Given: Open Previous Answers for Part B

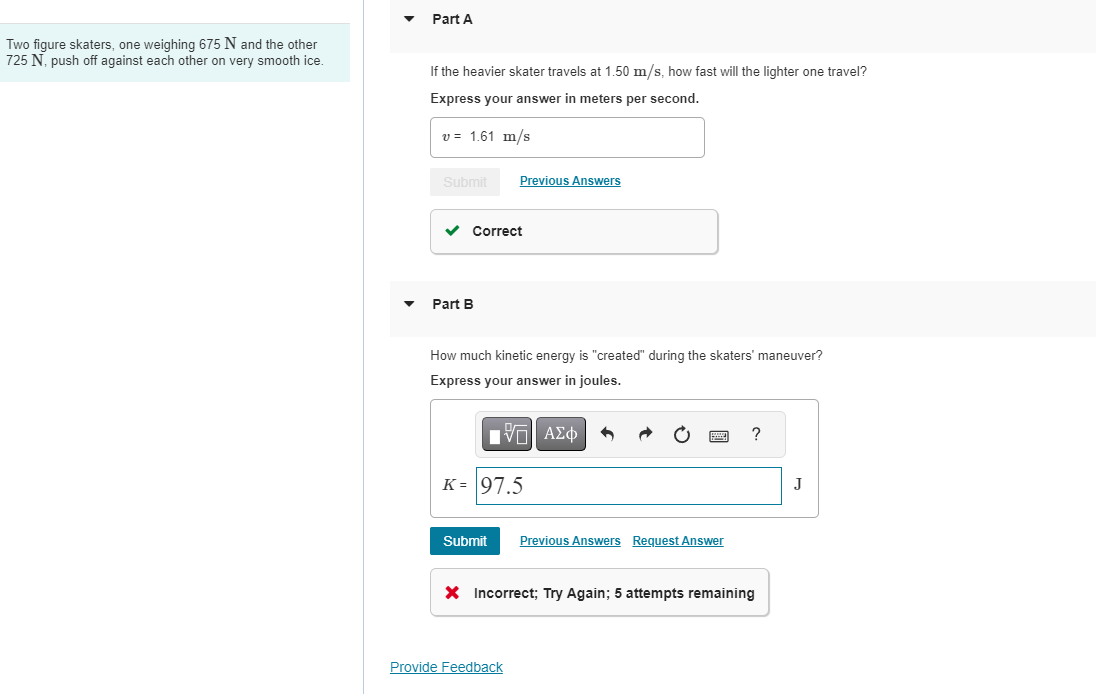Looking at the screenshot, I should [569, 540].
